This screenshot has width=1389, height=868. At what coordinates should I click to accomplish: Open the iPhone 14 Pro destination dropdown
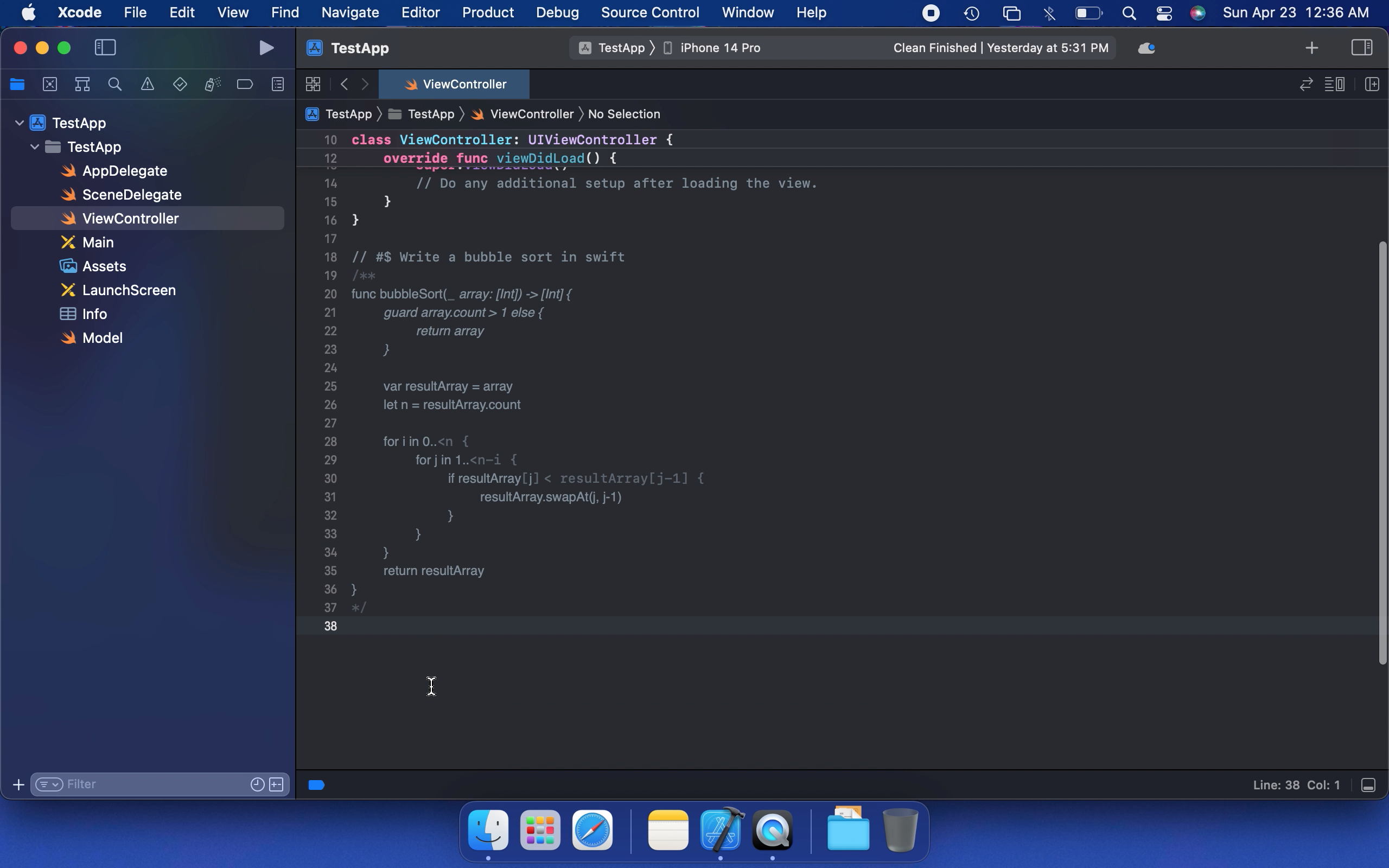(720, 48)
